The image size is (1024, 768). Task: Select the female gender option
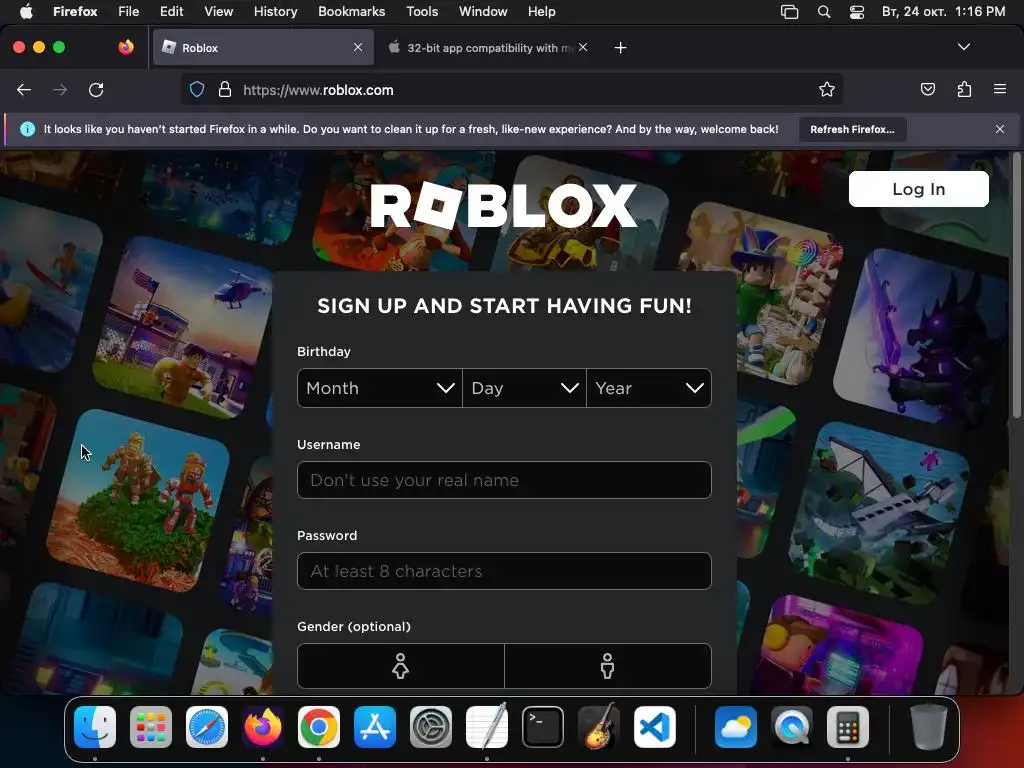(401, 666)
